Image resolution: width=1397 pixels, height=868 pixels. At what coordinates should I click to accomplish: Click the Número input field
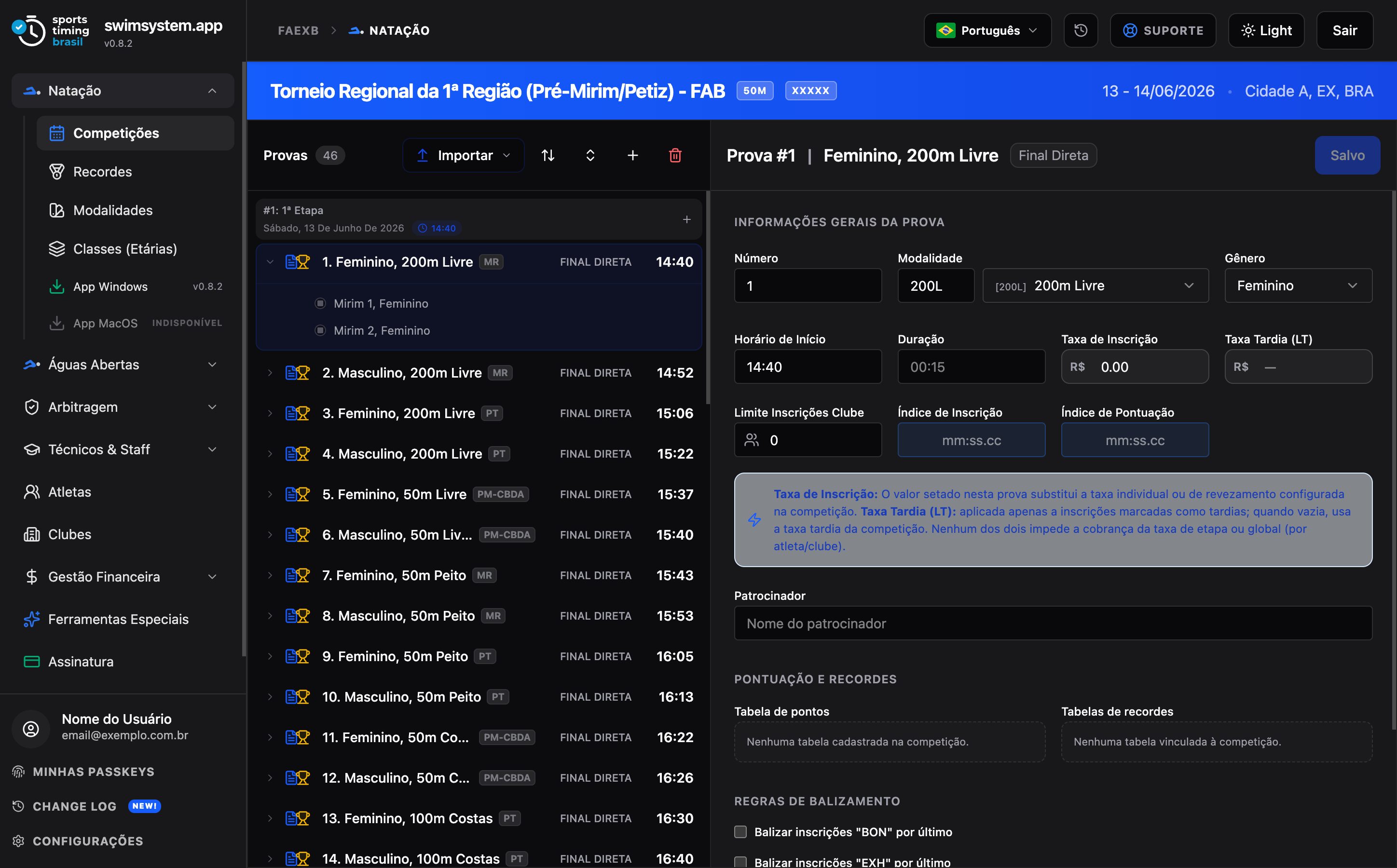pyautogui.click(x=808, y=285)
